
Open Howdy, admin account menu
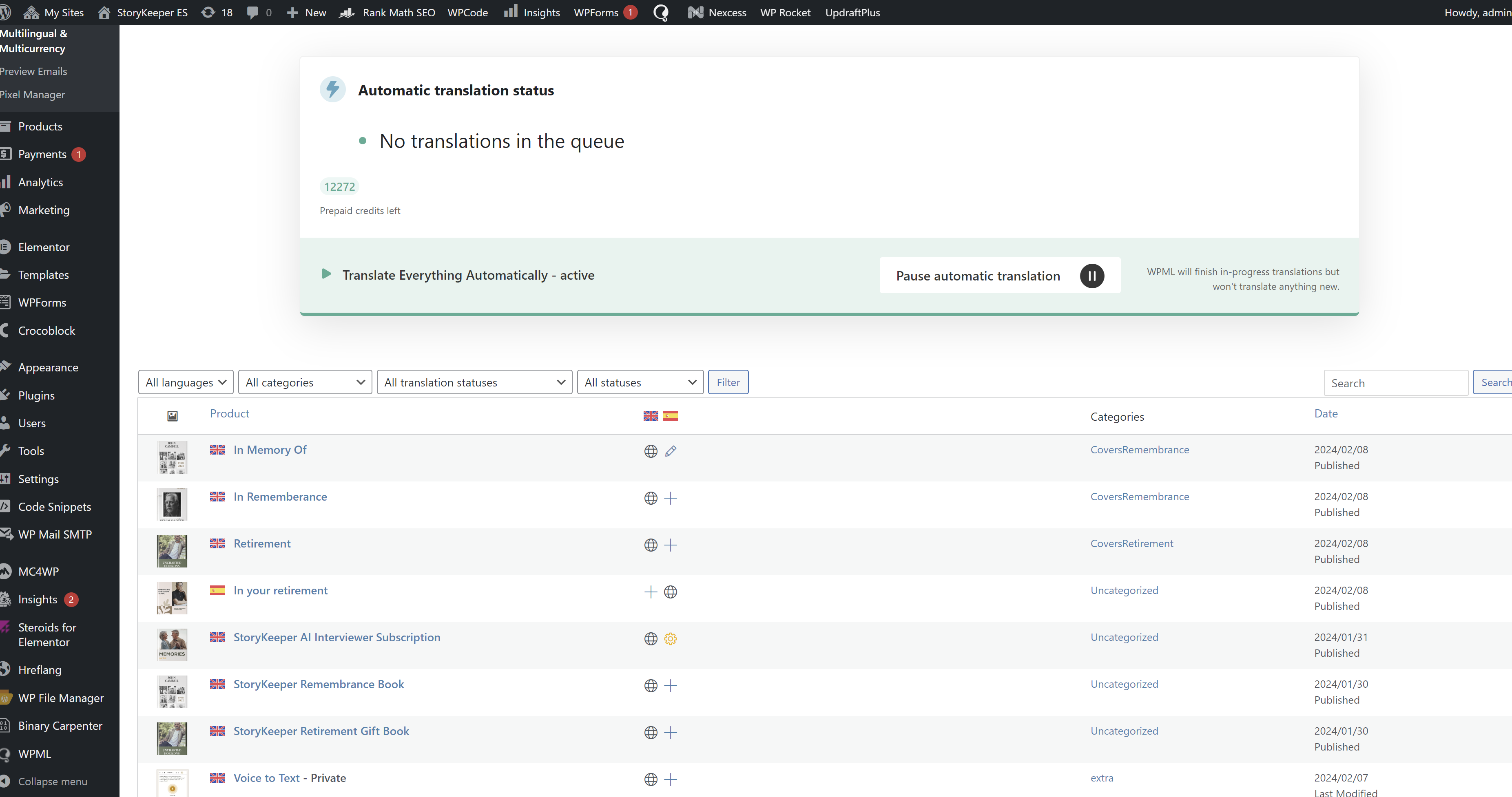(x=1477, y=12)
